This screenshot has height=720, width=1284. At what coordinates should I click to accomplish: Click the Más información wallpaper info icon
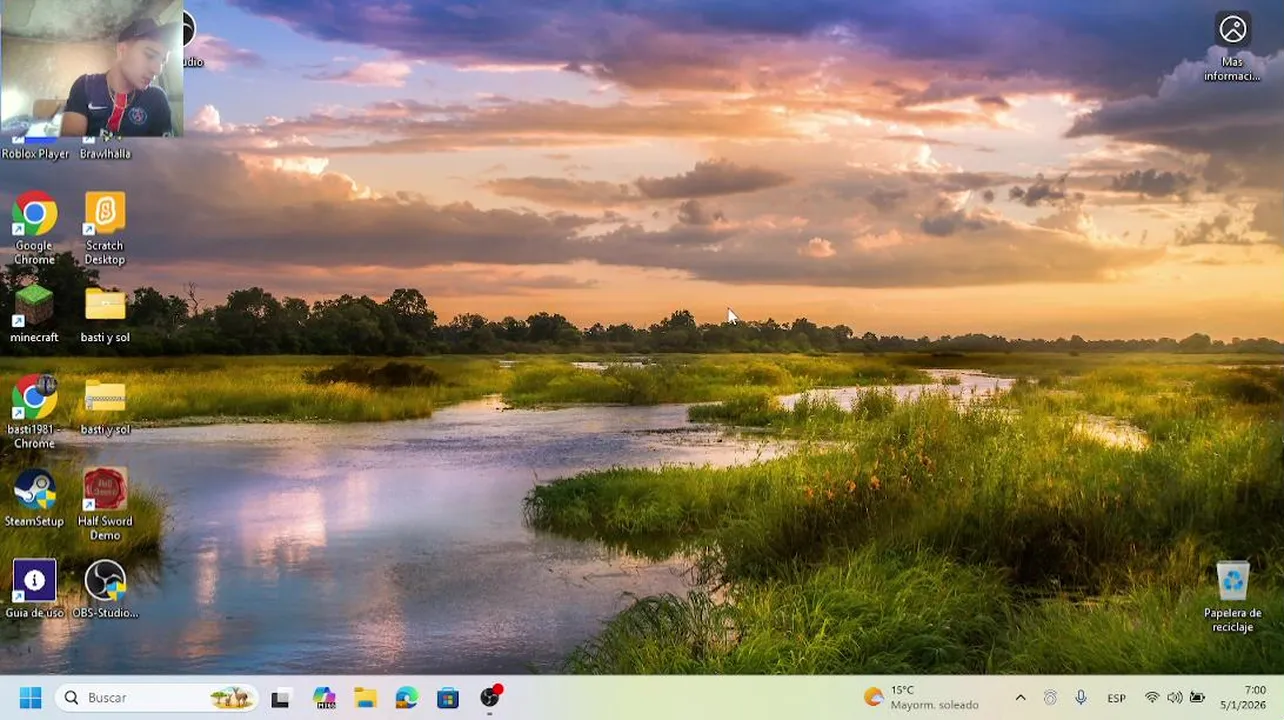point(1232,46)
